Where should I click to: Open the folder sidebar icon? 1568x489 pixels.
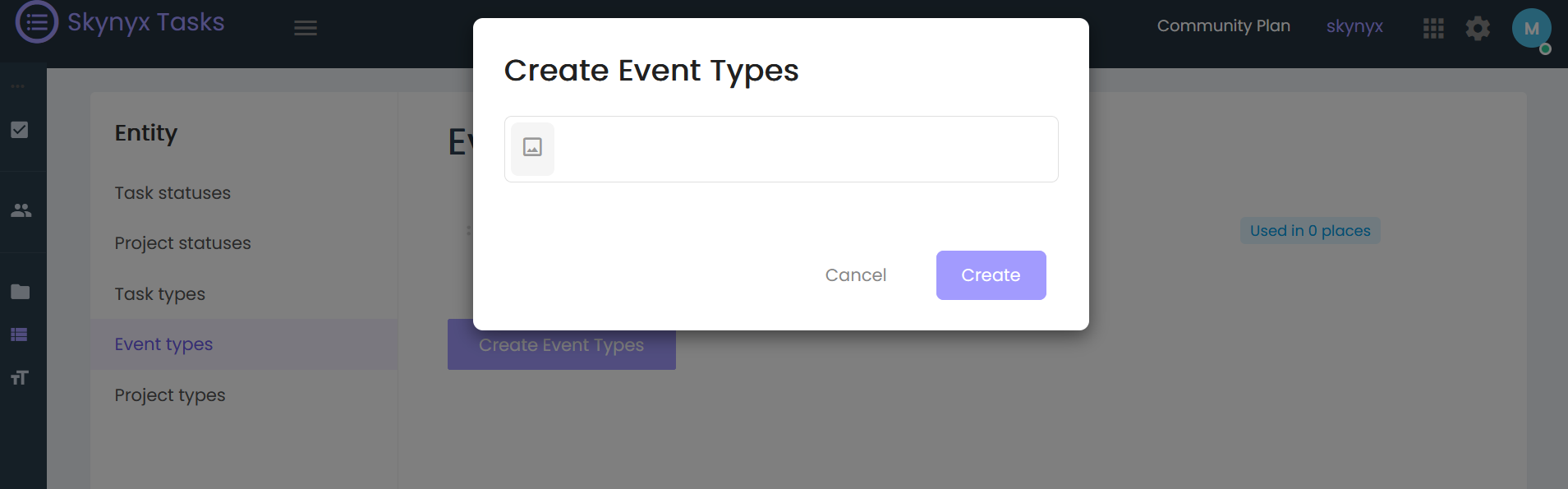[x=21, y=292]
